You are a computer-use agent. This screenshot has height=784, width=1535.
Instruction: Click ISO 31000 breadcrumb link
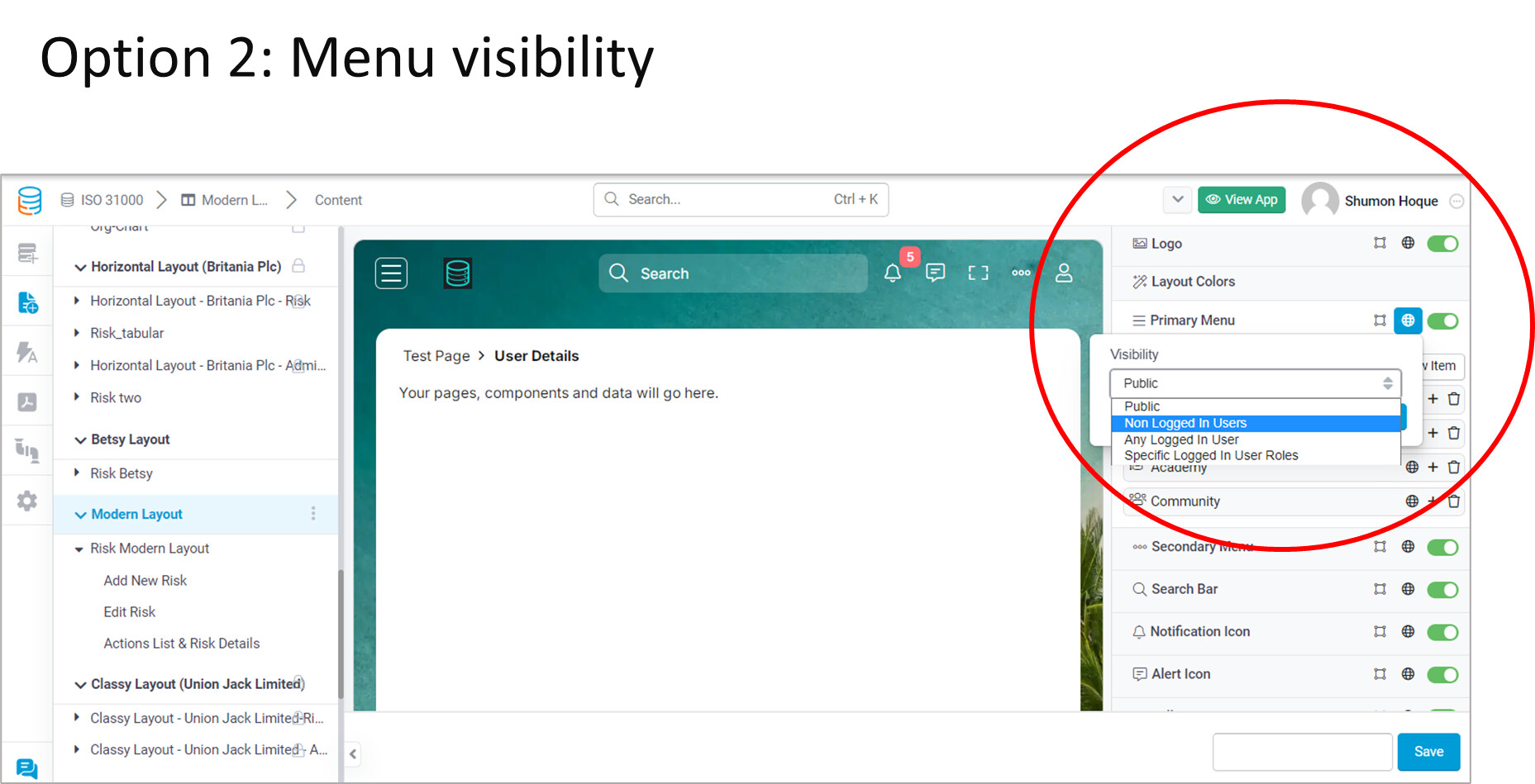(102, 200)
